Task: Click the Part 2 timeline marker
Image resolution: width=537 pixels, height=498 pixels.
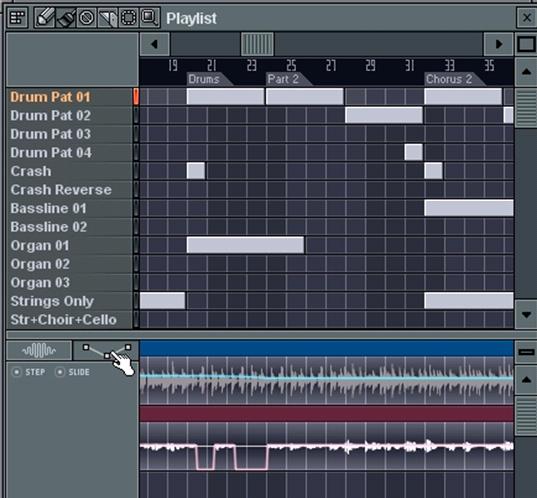Action: [288, 79]
